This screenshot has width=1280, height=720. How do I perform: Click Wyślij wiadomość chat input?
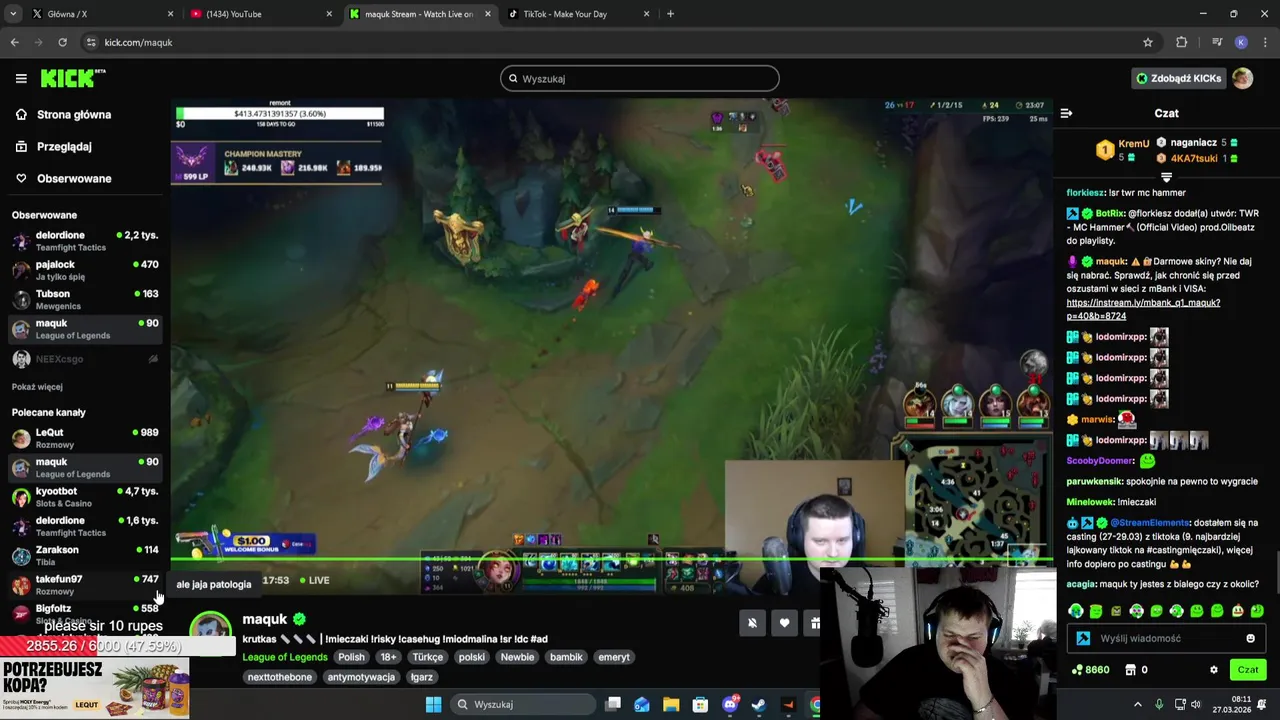(1165, 638)
